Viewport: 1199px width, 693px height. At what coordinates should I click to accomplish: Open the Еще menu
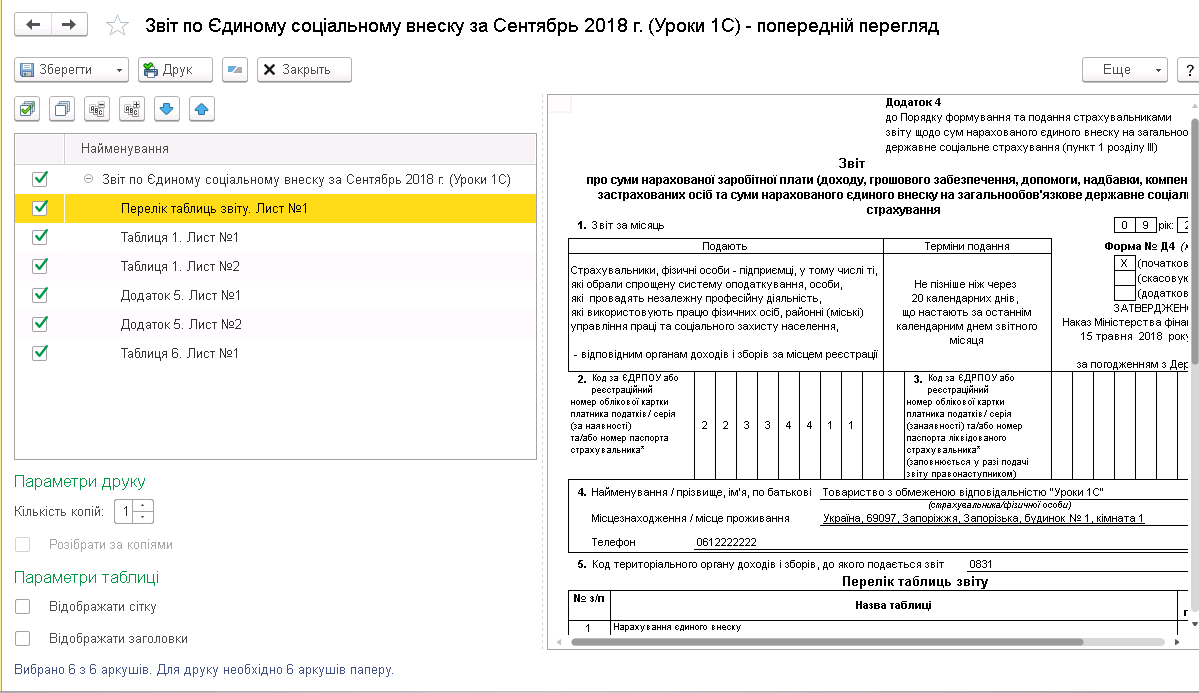point(1125,70)
